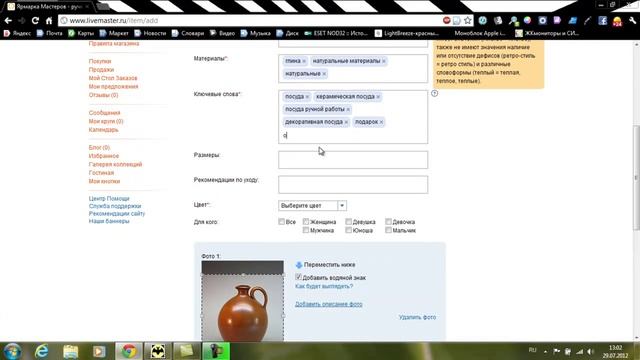Open media player from taskbar

click(x=99, y=351)
